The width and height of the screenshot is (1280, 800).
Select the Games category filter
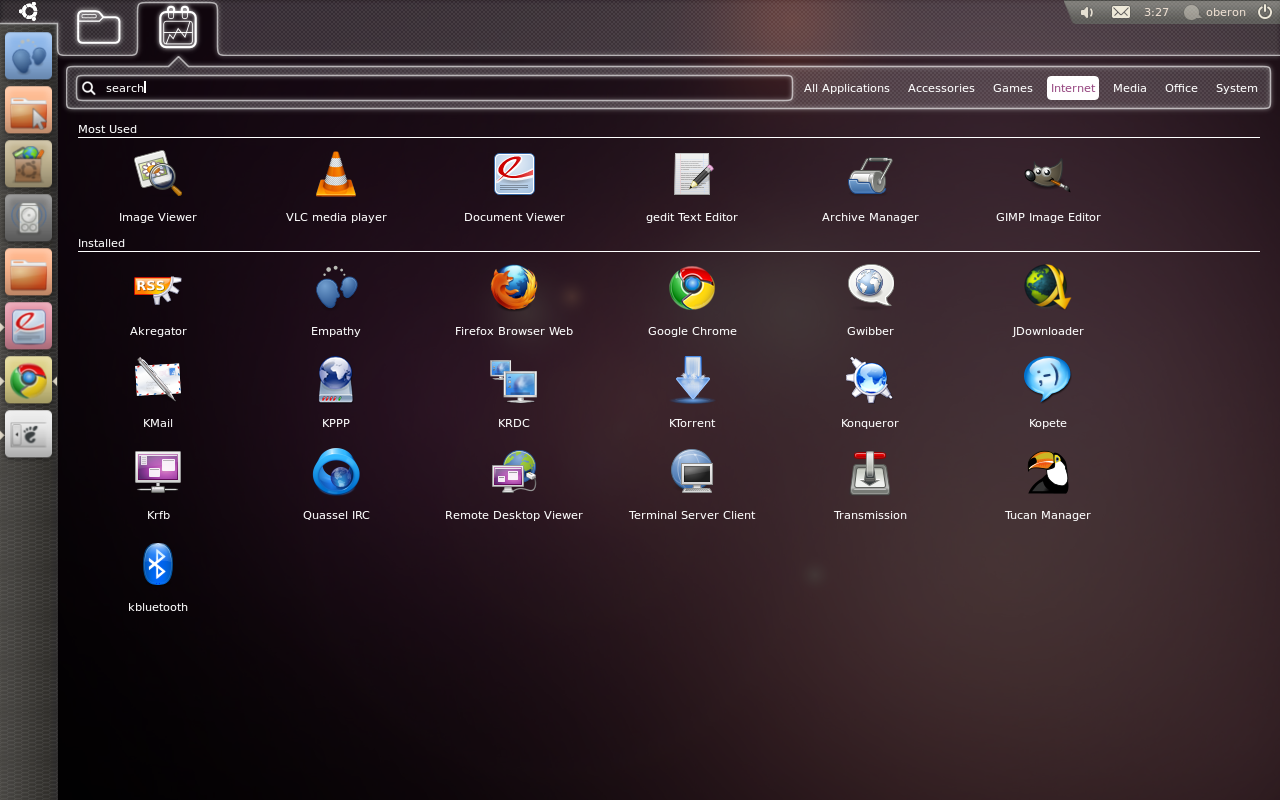(1012, 88)
